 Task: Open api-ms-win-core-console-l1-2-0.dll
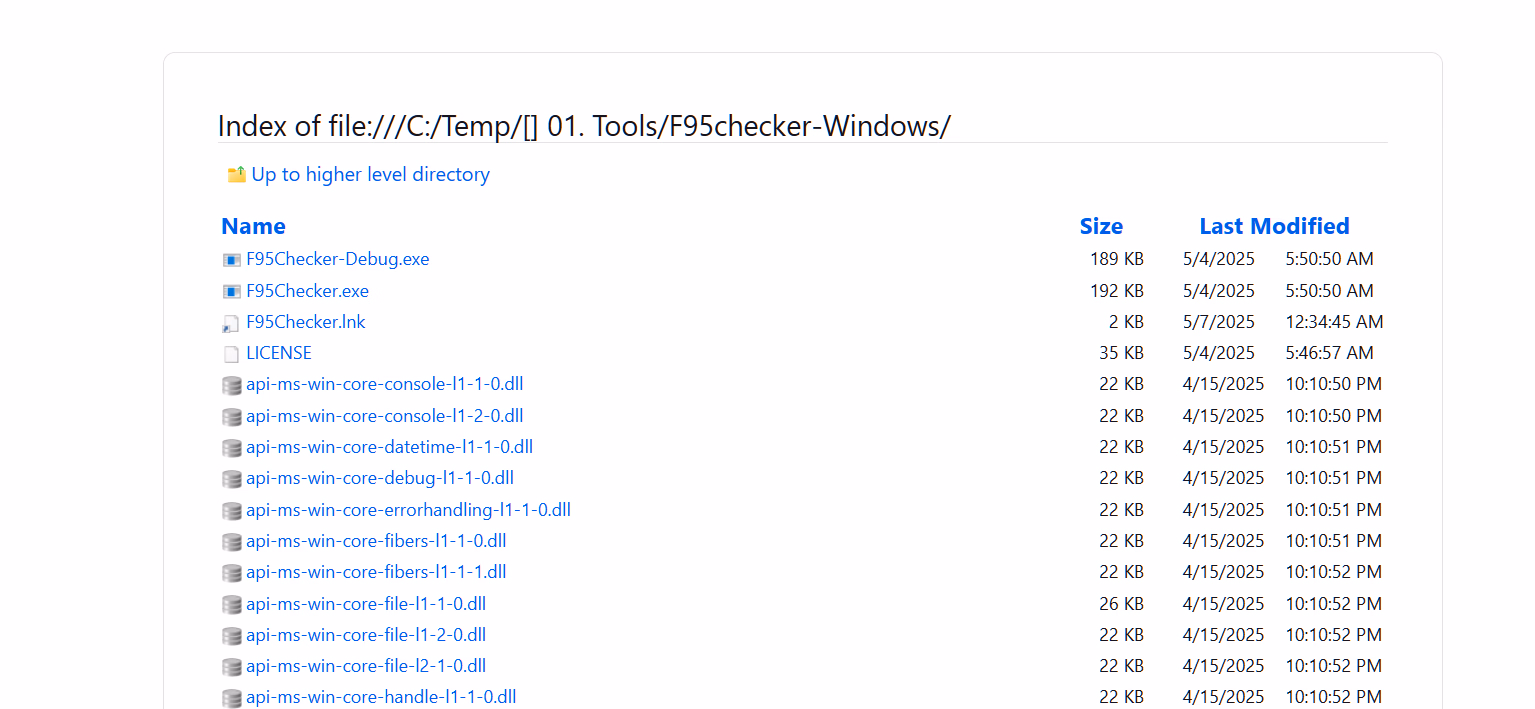click(x=385, y=416)
